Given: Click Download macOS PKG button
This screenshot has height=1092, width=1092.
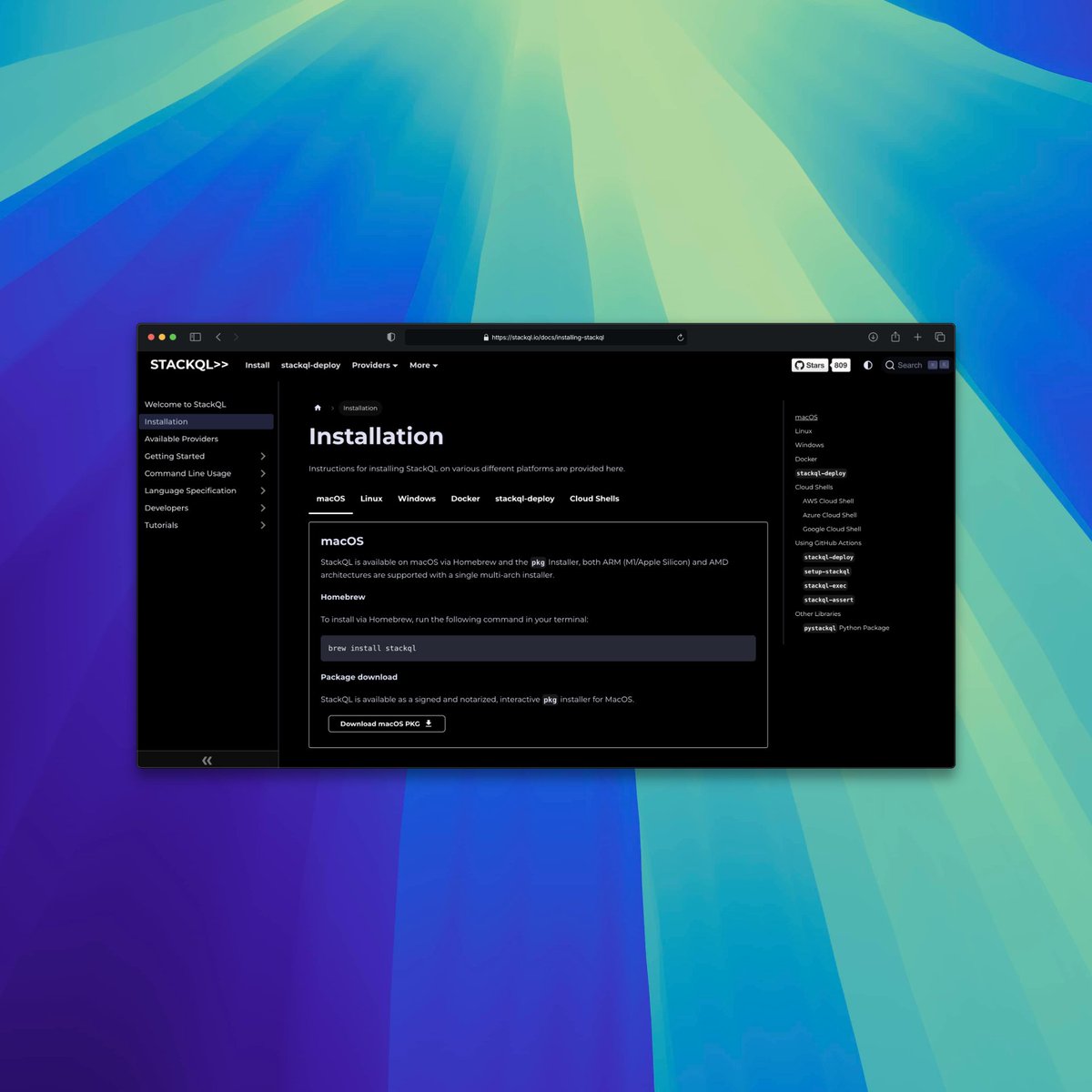Looking at the screenshot, I should tap(387, 723).
